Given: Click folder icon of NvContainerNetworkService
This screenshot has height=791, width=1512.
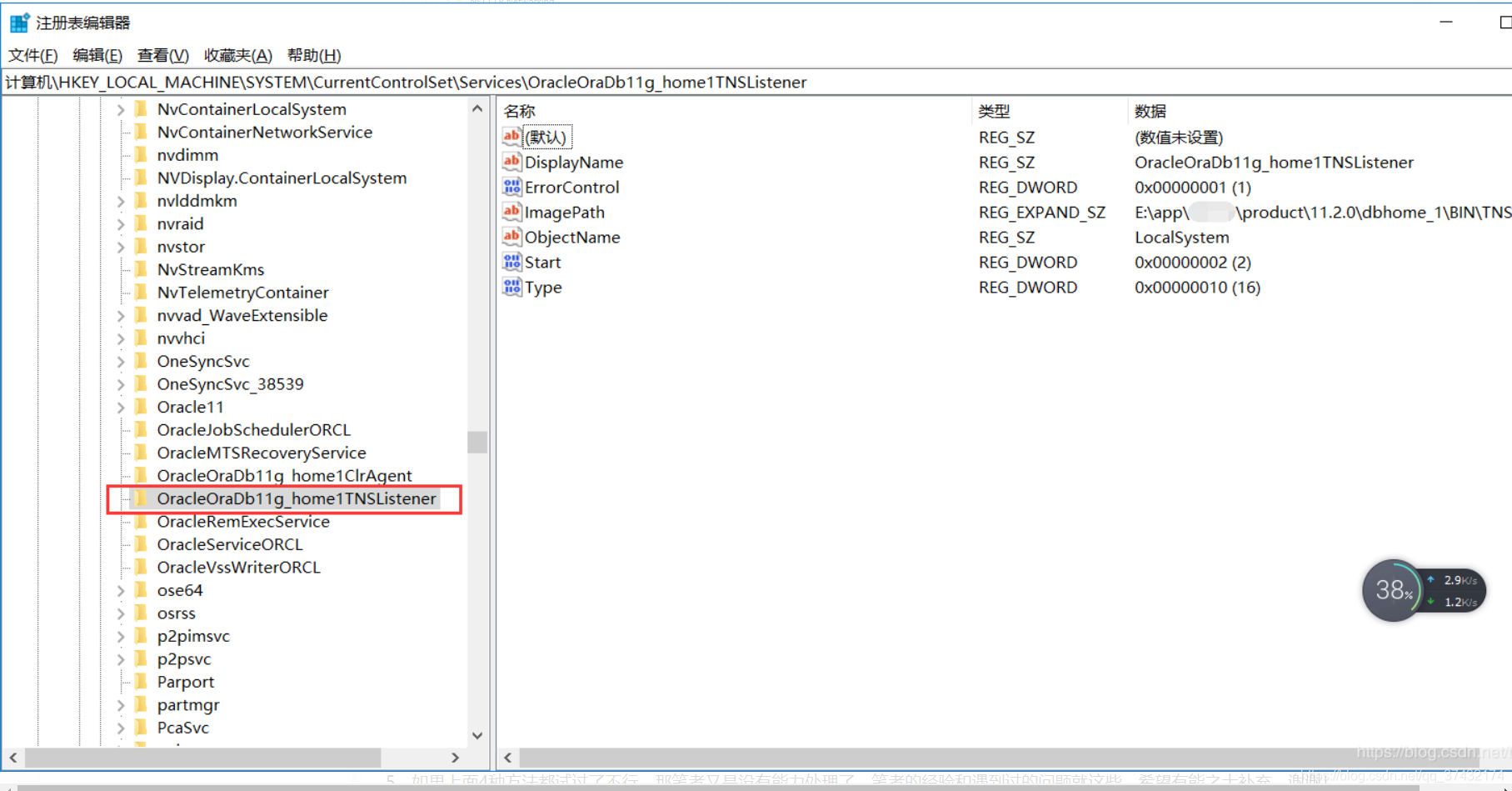Looking at the screenshot, I should coord(141,132).
